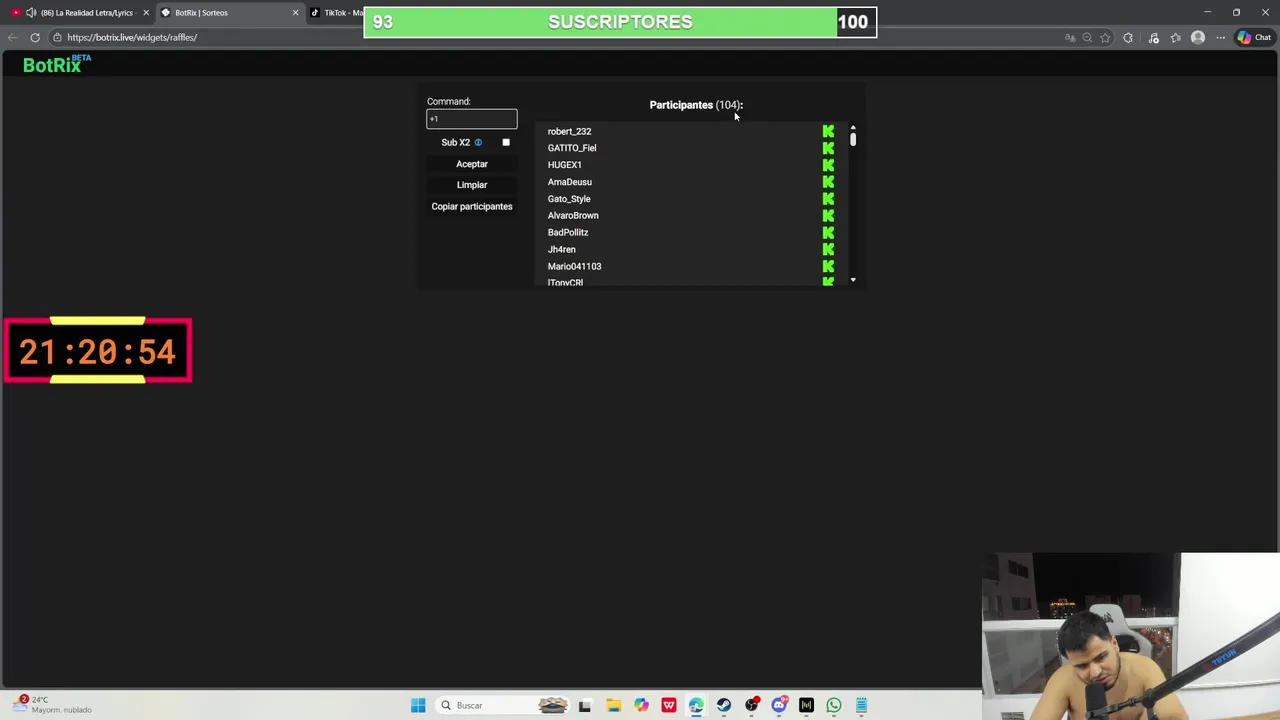Viewport: 1280px width, 720px height.
Task: Click the participants list scrollbar thumb
Action: (853, 140)
